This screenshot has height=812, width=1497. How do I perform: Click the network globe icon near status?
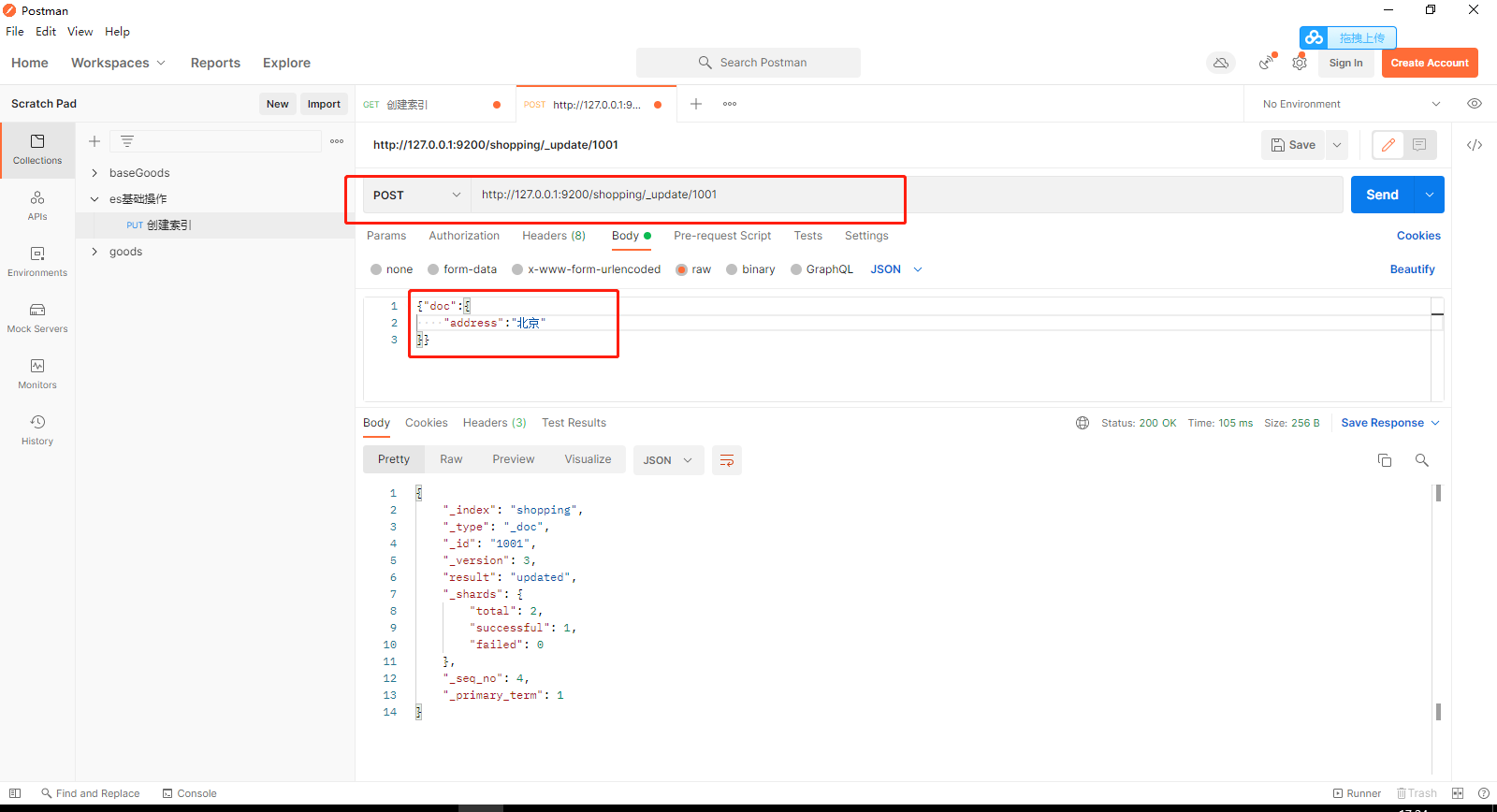1083,423
